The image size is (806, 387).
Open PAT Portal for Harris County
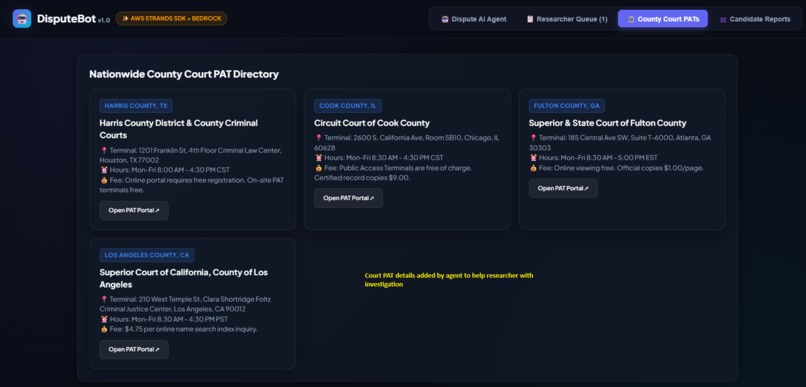coord(134,210)
